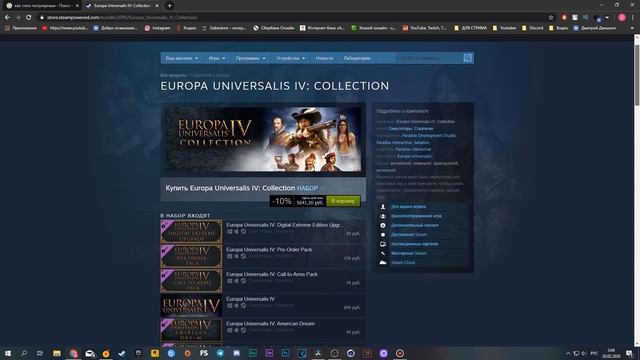Open Telegram from the taskbar
This screenshot has width=640, height=360.
[x=220, y=353]
